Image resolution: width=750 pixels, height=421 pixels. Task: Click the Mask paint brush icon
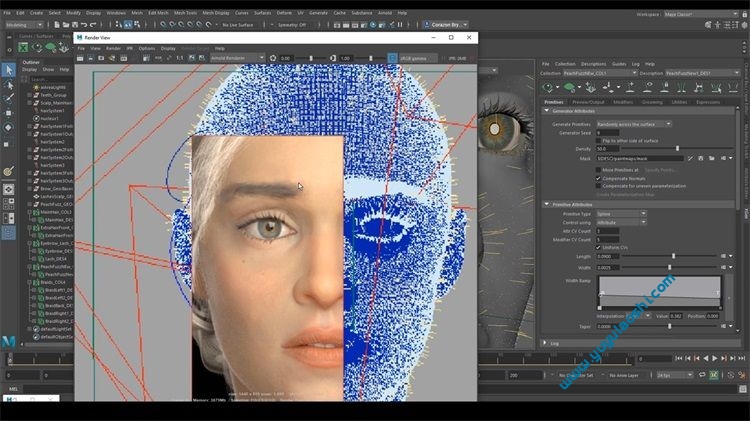pyautogui.click(x=690, y=158)
